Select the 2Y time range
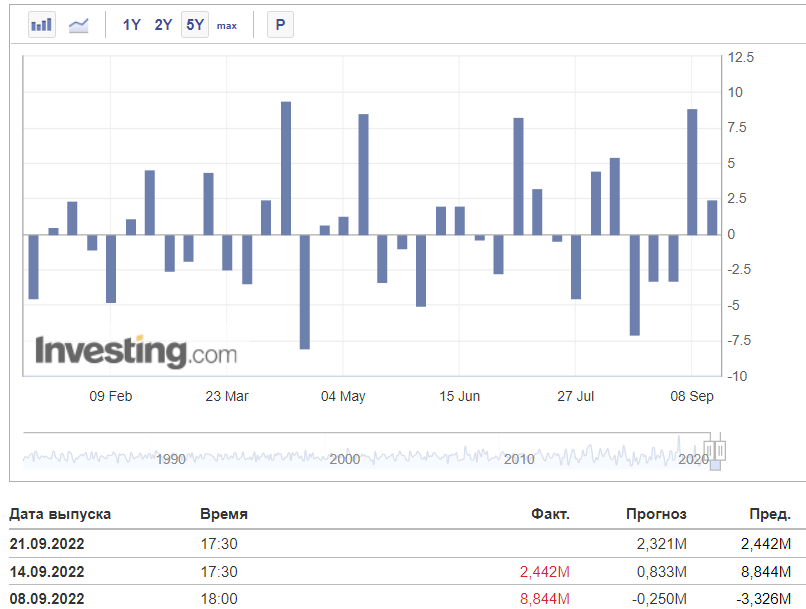 163,25
